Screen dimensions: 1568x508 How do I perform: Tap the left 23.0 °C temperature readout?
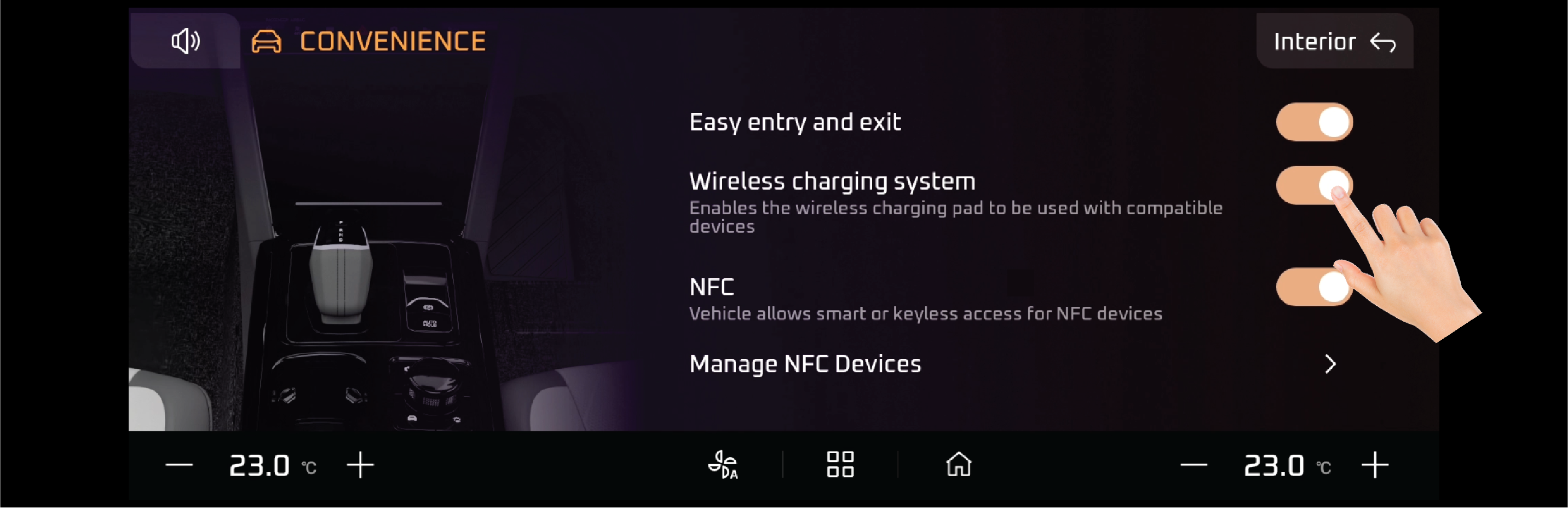(272, 466)
